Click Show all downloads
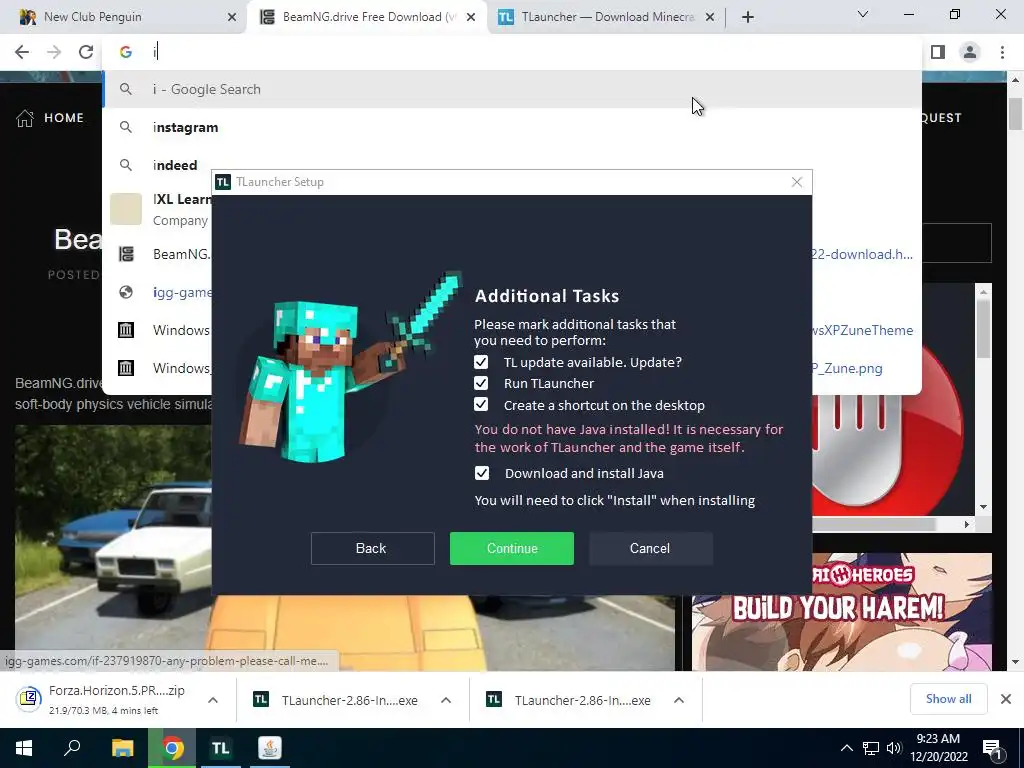The image size is (1024, 768). tap(948, 699)
